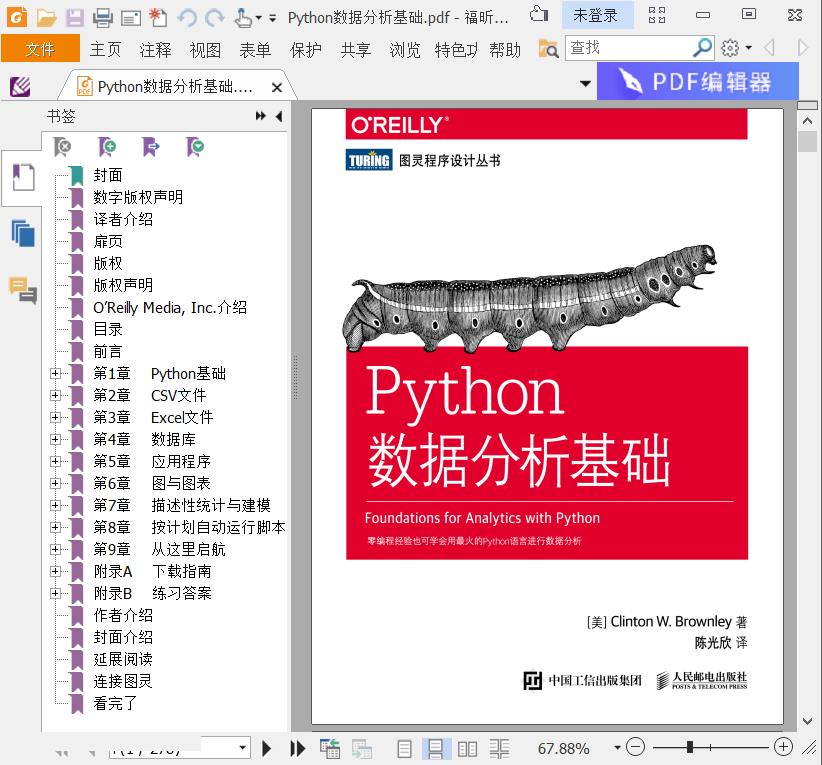Expand the 第3章 Excel文件 bookmark

click(55, 417)
